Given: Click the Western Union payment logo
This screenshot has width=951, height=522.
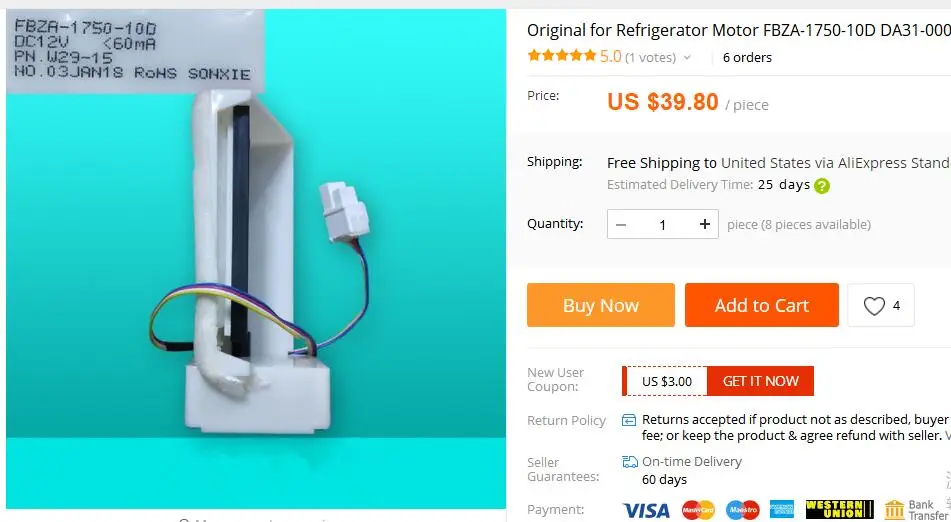Looking at the screenshot, I should click(839, 510).
